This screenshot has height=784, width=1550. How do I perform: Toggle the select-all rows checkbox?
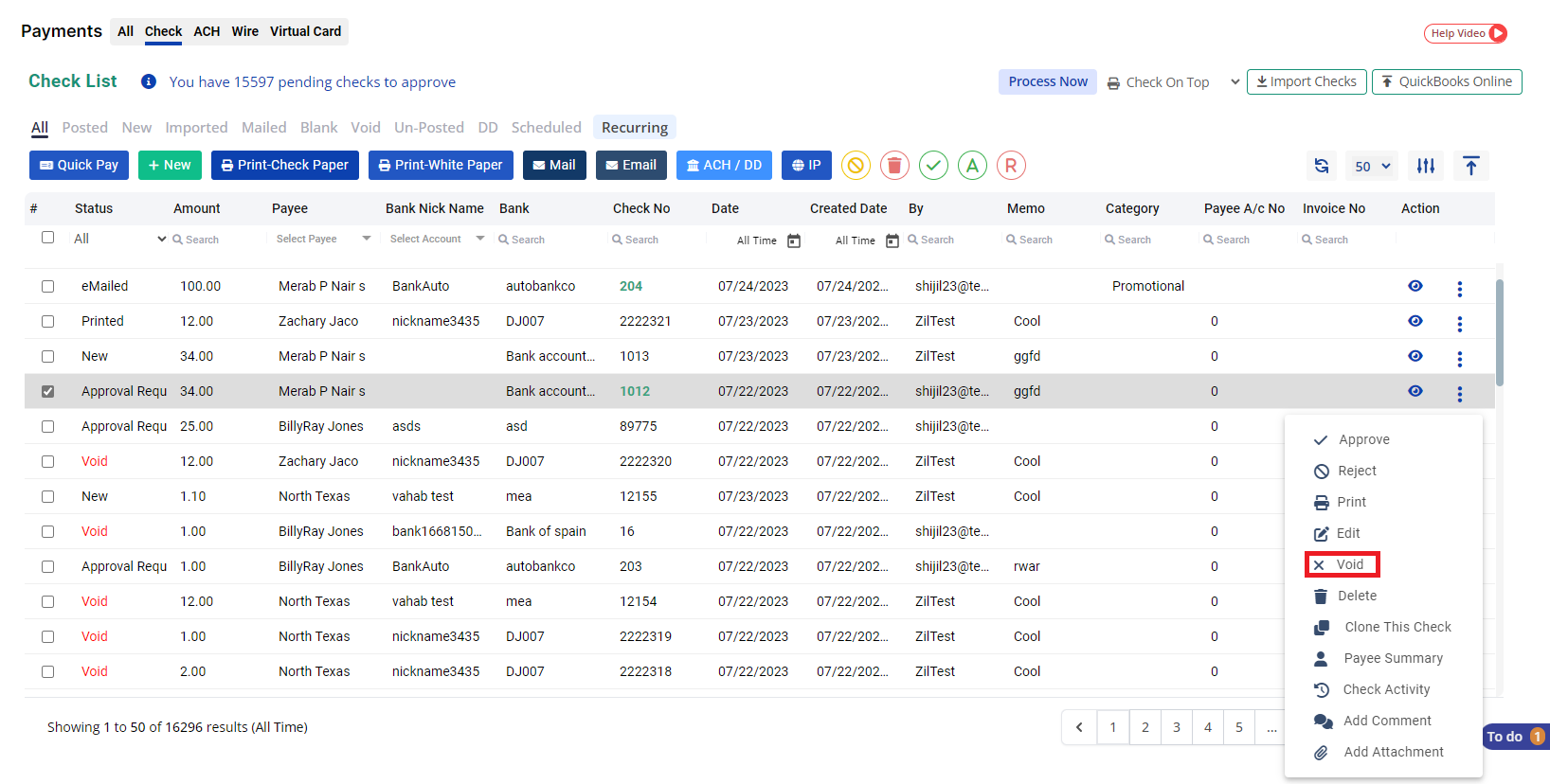coord(47,238)
